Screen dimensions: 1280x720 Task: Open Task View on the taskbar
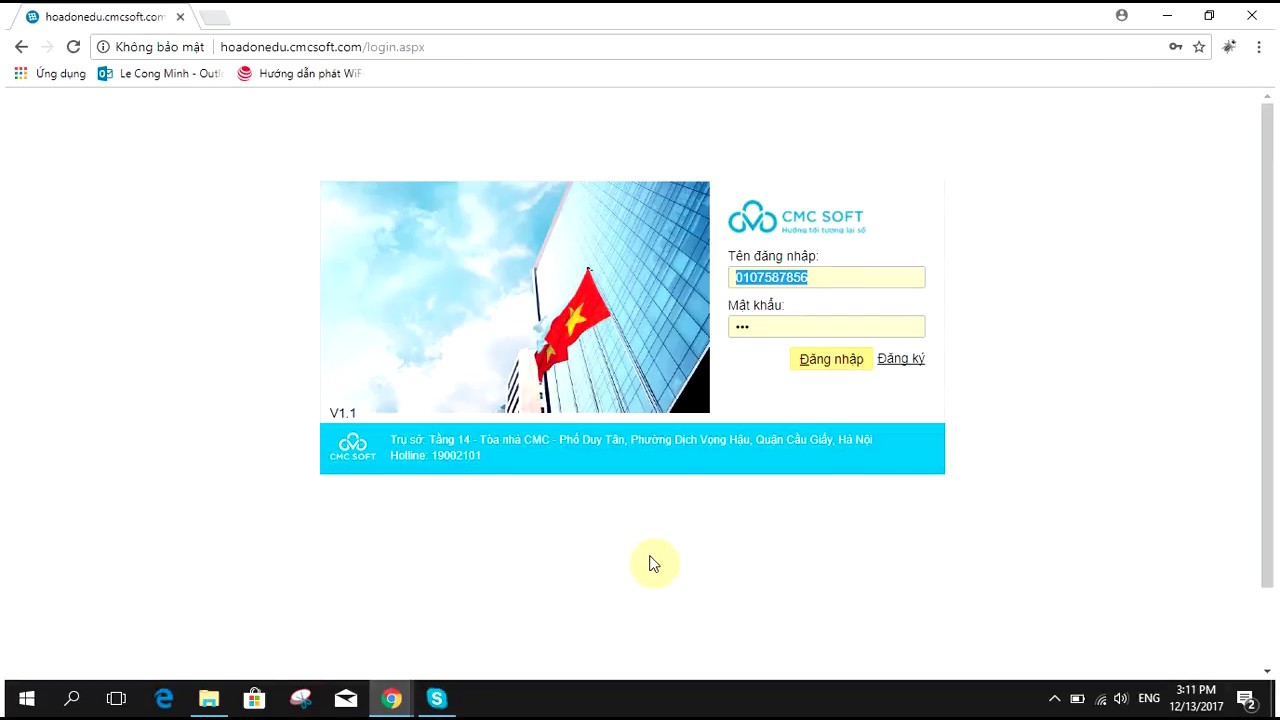click(116, 699)
